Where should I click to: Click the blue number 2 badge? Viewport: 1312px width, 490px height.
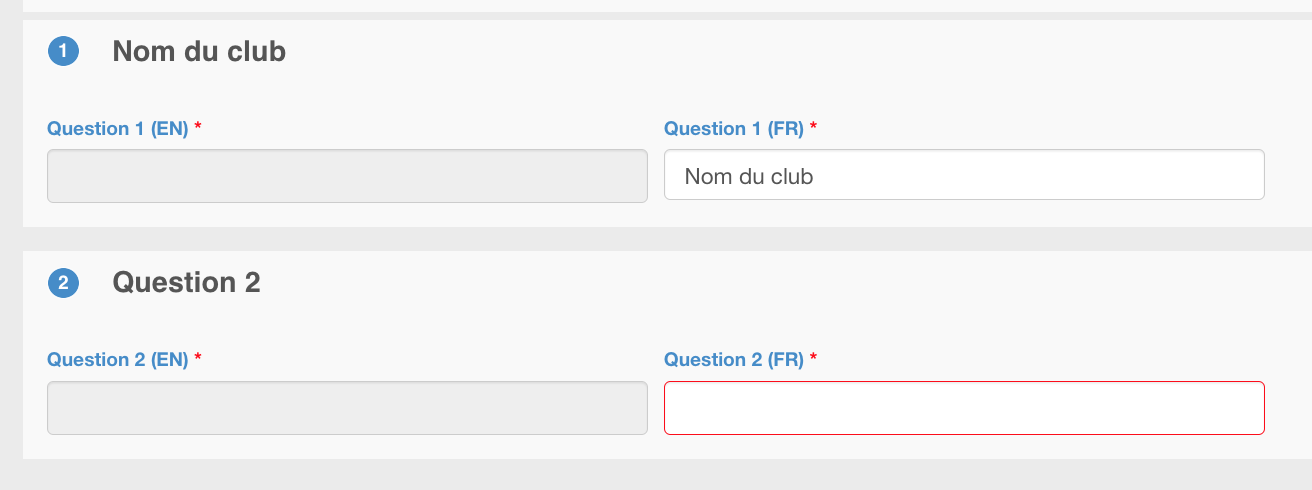[63, 284]
